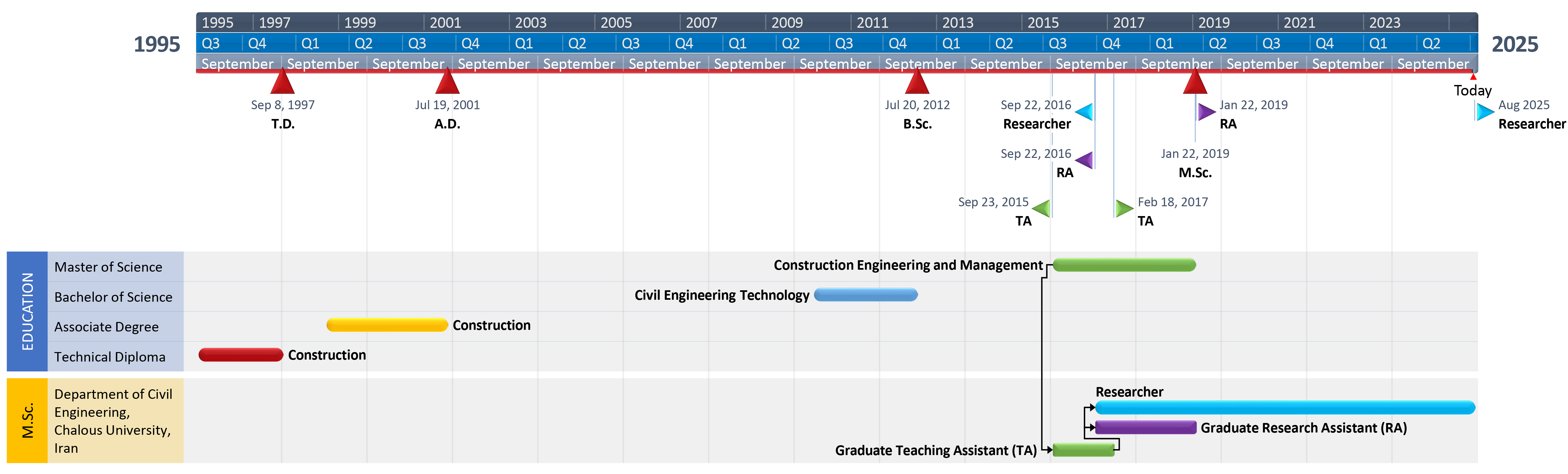Select the green Construction Engineering and Management bar
This screenshot has width=1568, height=474.
(1124, 265)
